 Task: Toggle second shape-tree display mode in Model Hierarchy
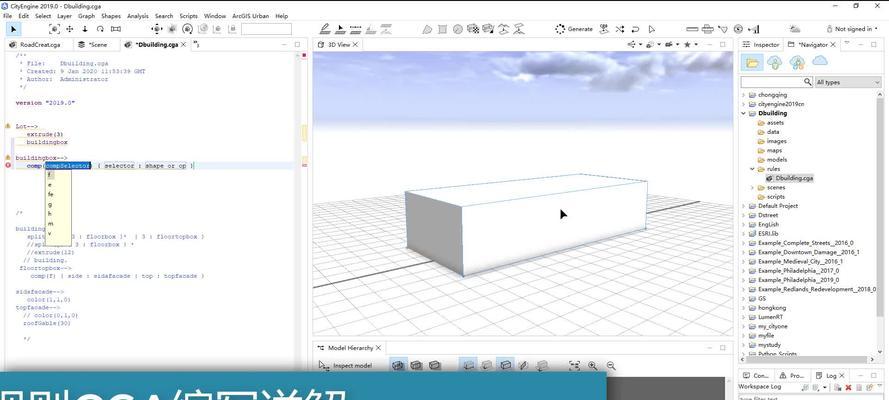point(416,365)
